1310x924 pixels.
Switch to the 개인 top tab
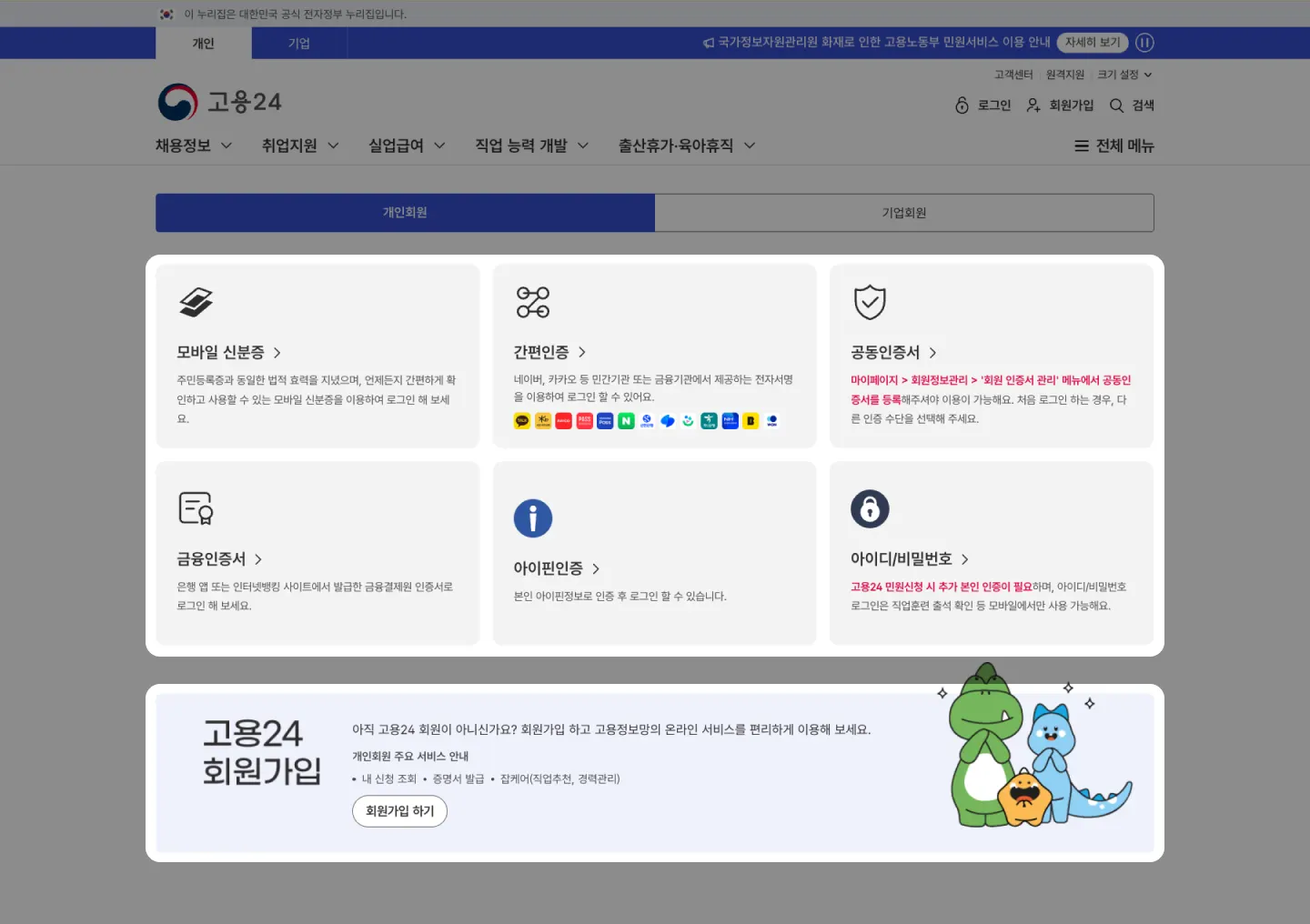click(x=203, y=43)
